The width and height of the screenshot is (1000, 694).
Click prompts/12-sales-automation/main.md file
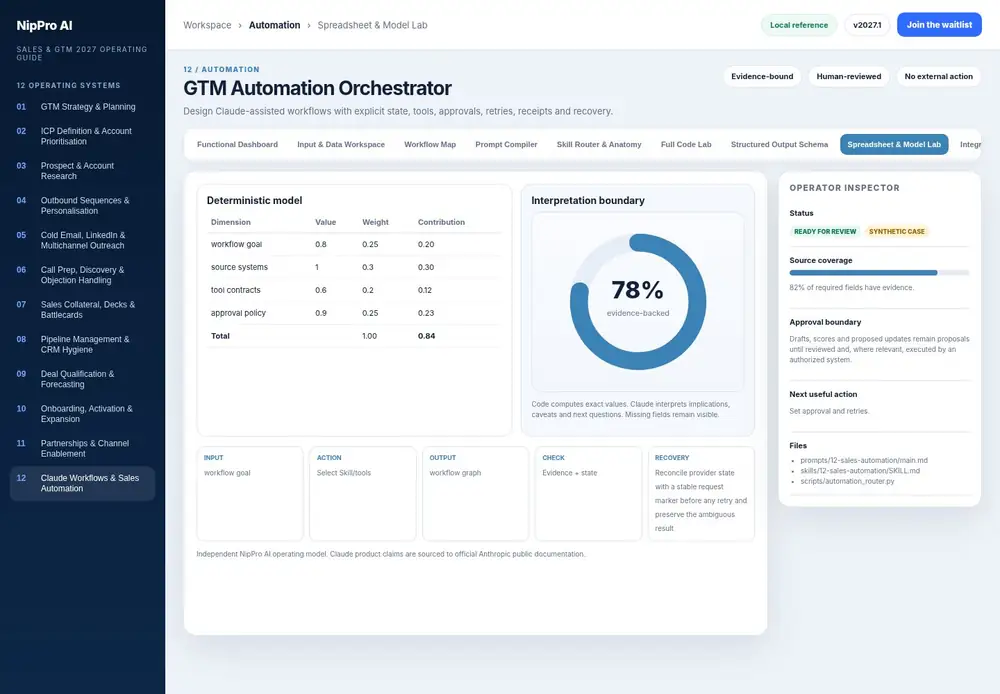click(864, 461)
